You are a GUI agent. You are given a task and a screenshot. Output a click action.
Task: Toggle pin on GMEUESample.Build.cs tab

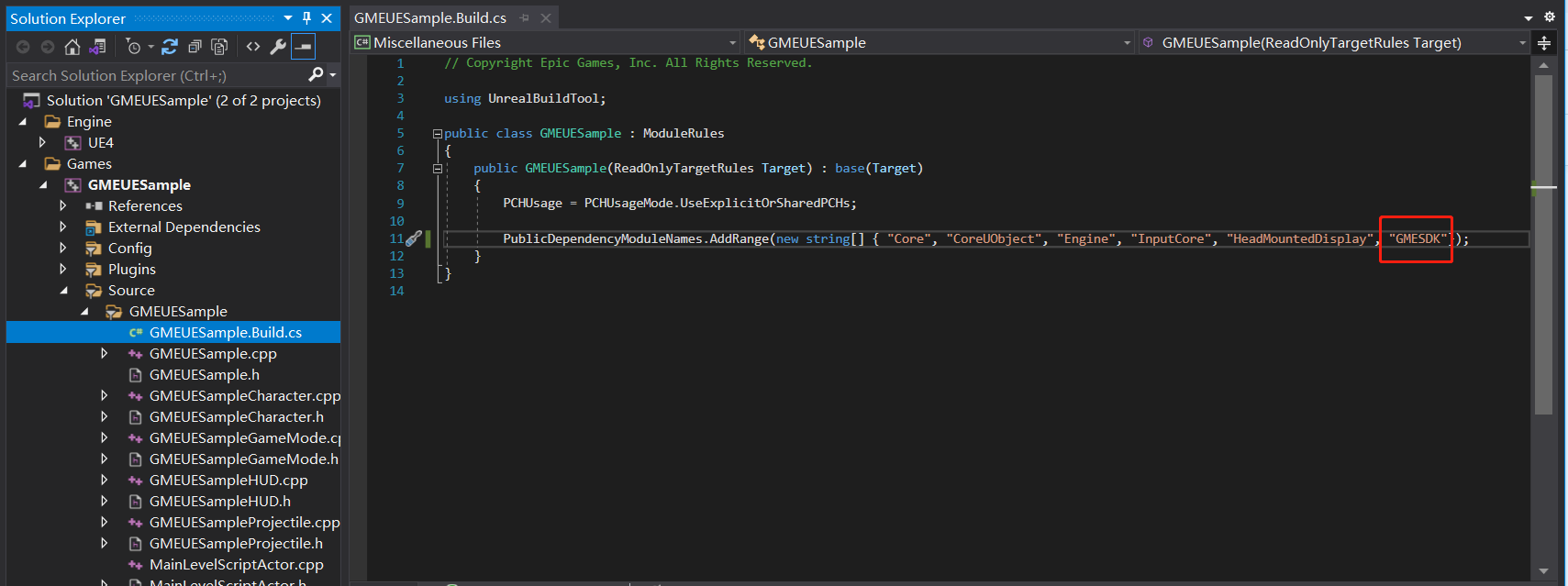pos(524,18)
